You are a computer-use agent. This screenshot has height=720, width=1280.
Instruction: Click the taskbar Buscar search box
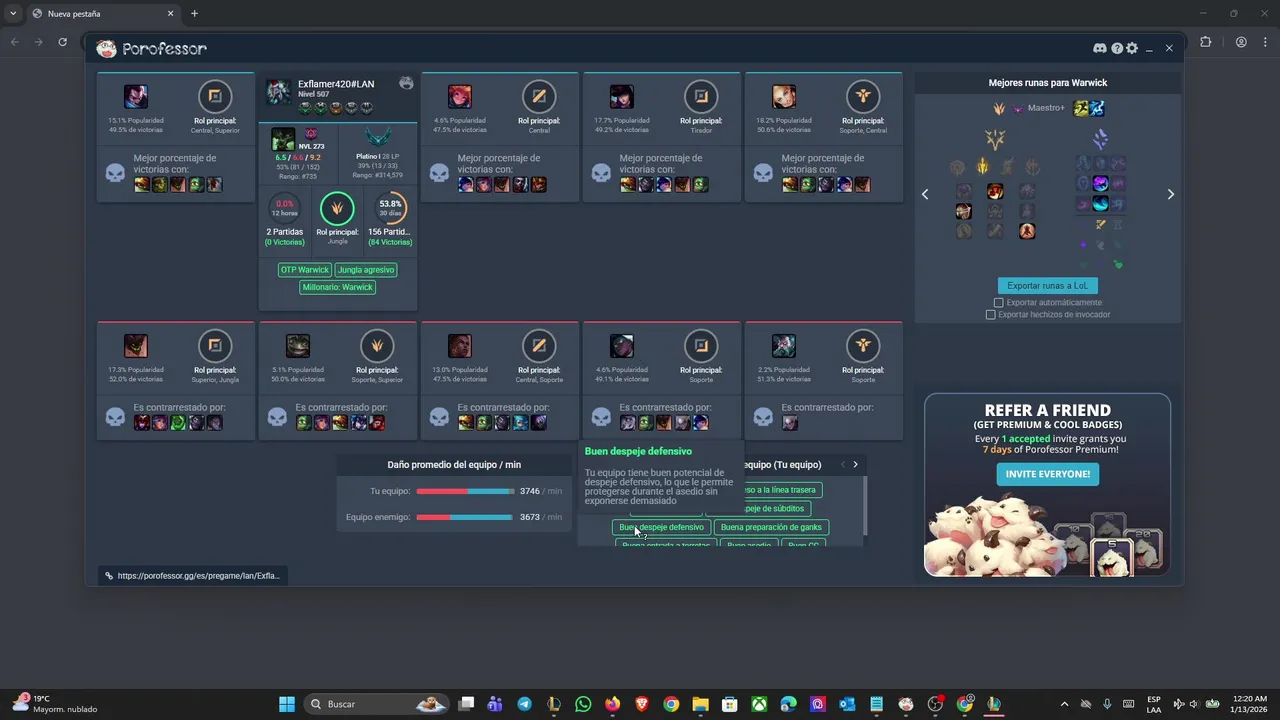[x=377, y=704]
